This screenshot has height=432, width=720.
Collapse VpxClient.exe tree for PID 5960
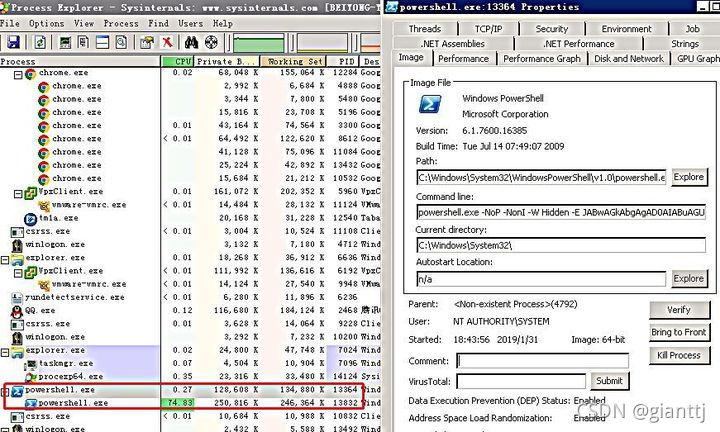18,194
